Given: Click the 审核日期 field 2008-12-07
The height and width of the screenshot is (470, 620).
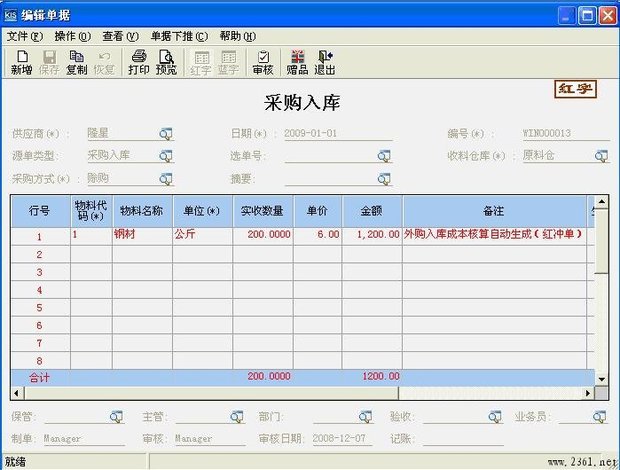Looking at the screenshot, I should point(342,439).
